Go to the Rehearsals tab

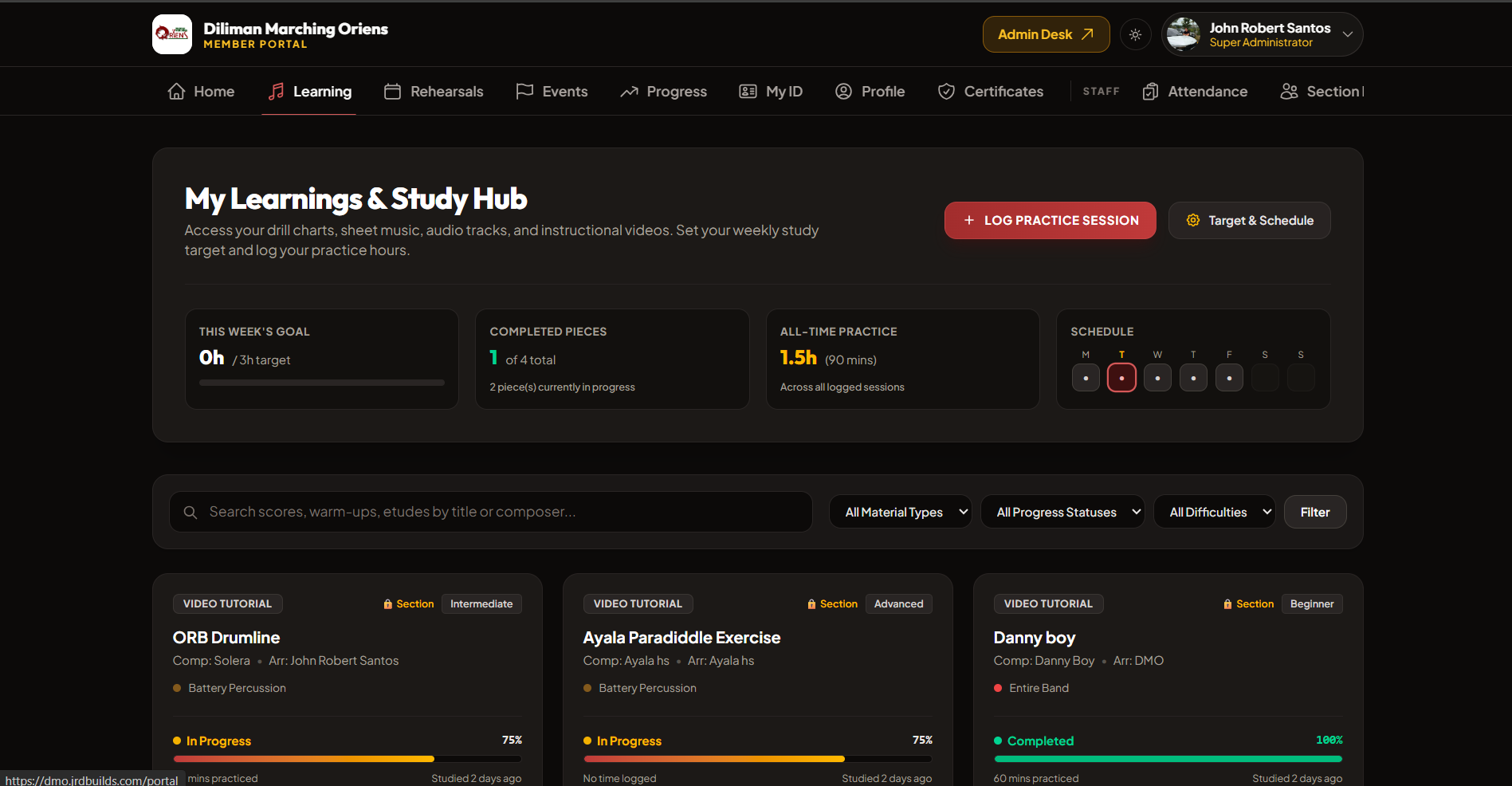click(434, 91)
